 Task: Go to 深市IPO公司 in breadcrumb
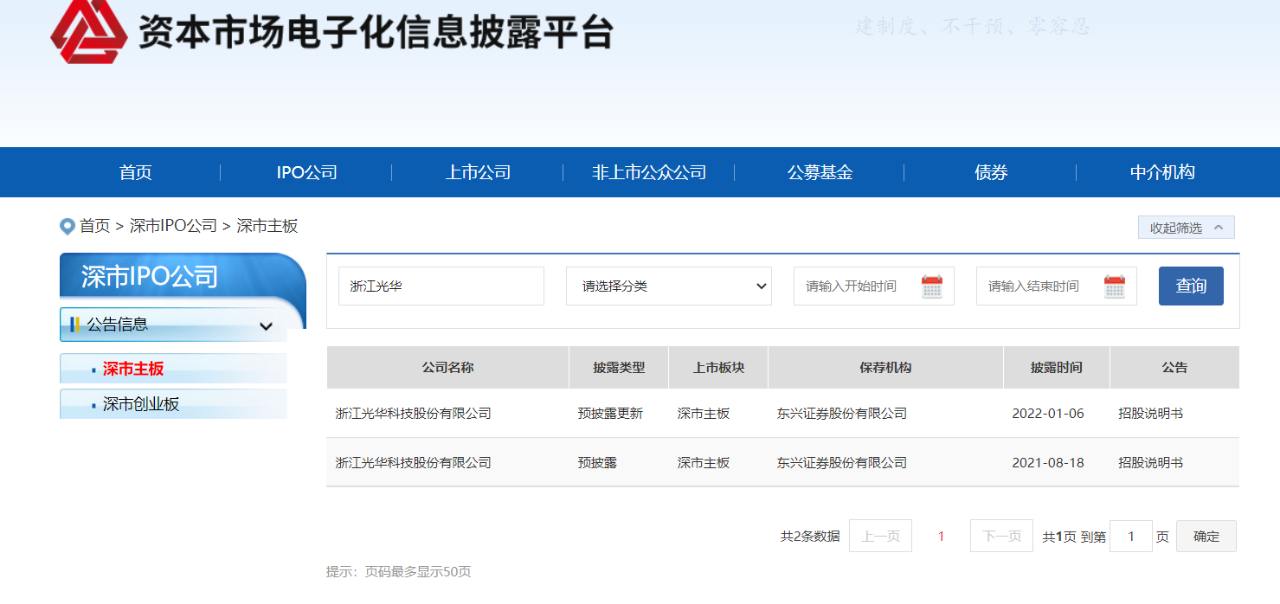(x=173, y=226)
